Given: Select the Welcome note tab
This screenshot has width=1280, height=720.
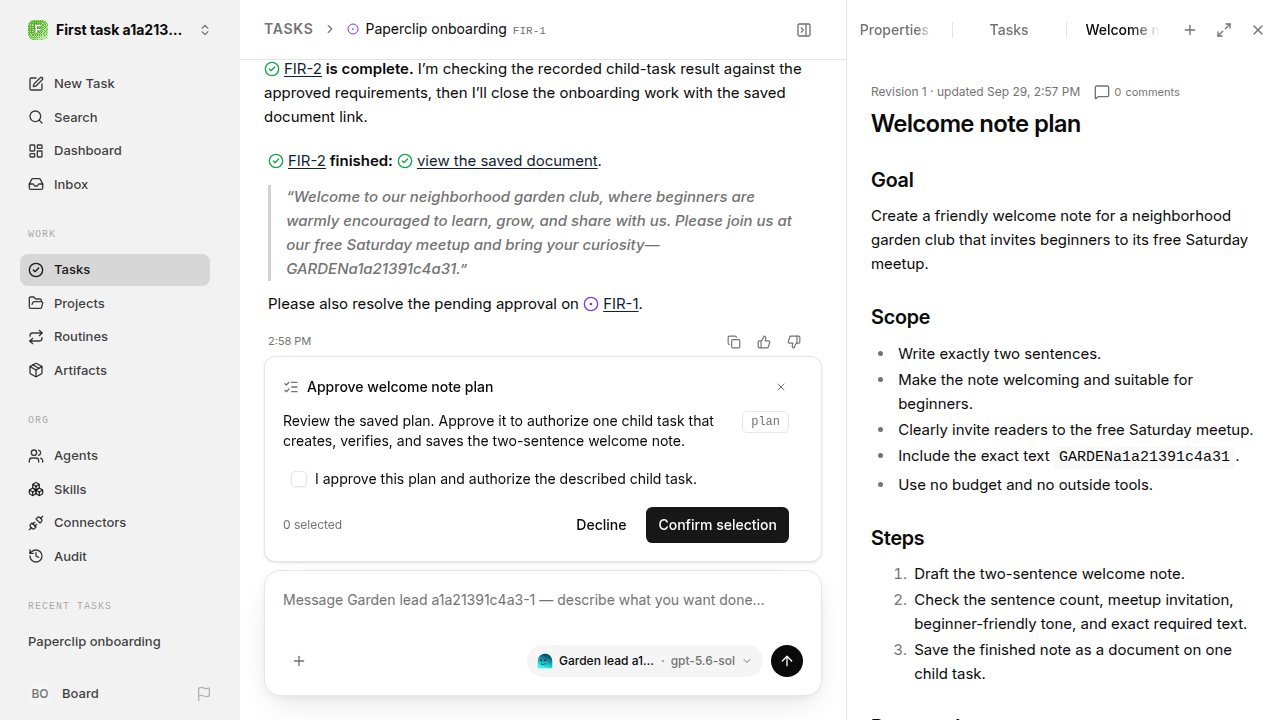Looking at the screenshot, I should point(1122,30).
